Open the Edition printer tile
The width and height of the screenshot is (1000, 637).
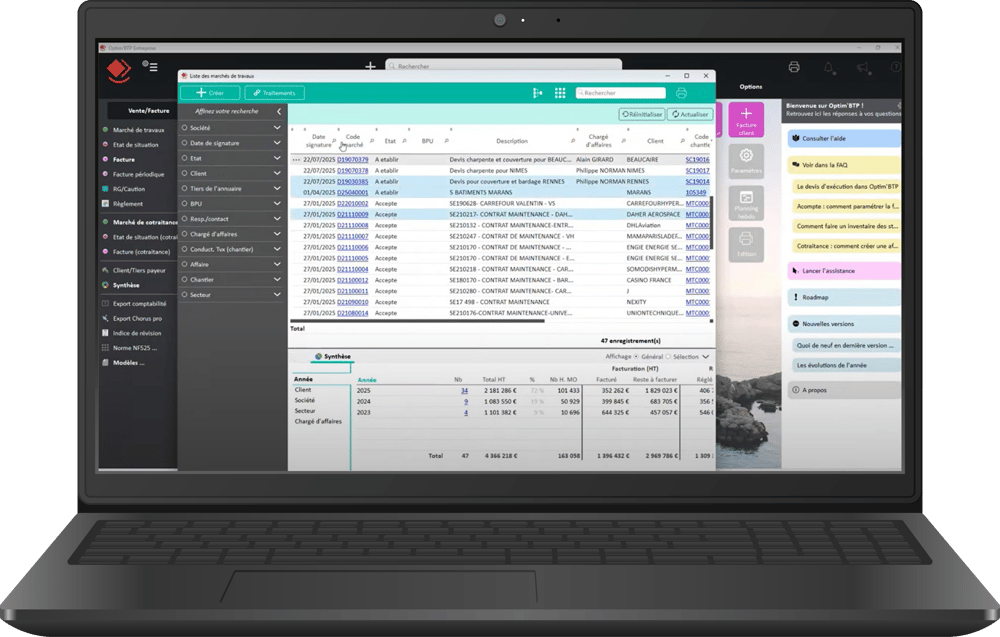(x=746, y=243)
